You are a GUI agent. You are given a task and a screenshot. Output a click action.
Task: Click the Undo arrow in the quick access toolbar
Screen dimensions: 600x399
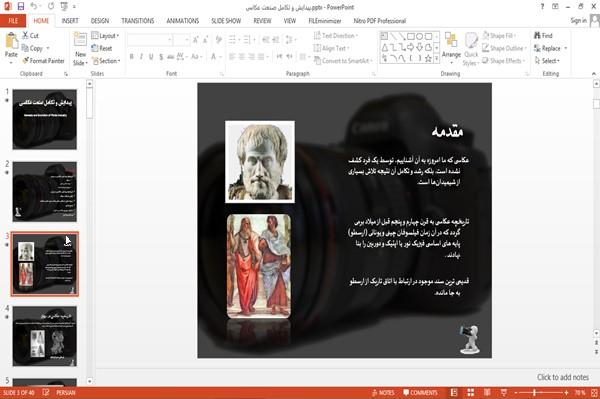pos(34,7)
